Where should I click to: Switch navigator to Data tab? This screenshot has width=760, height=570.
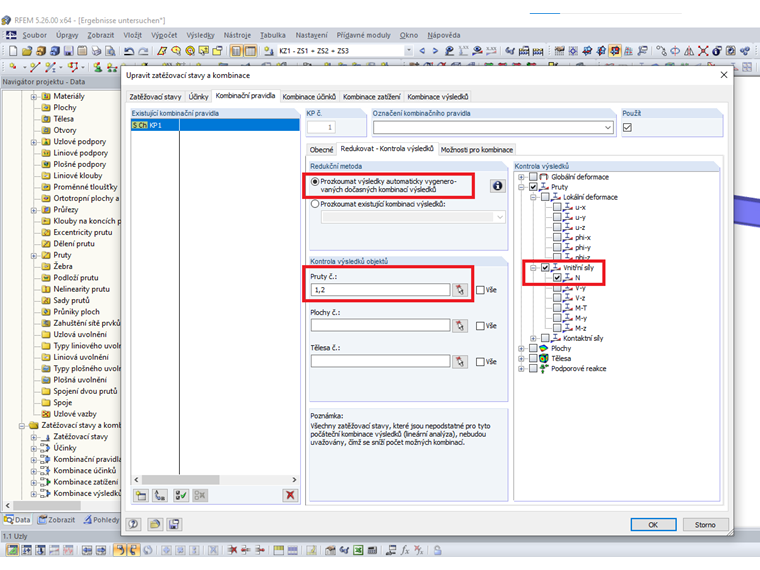(x=17, y=520)
